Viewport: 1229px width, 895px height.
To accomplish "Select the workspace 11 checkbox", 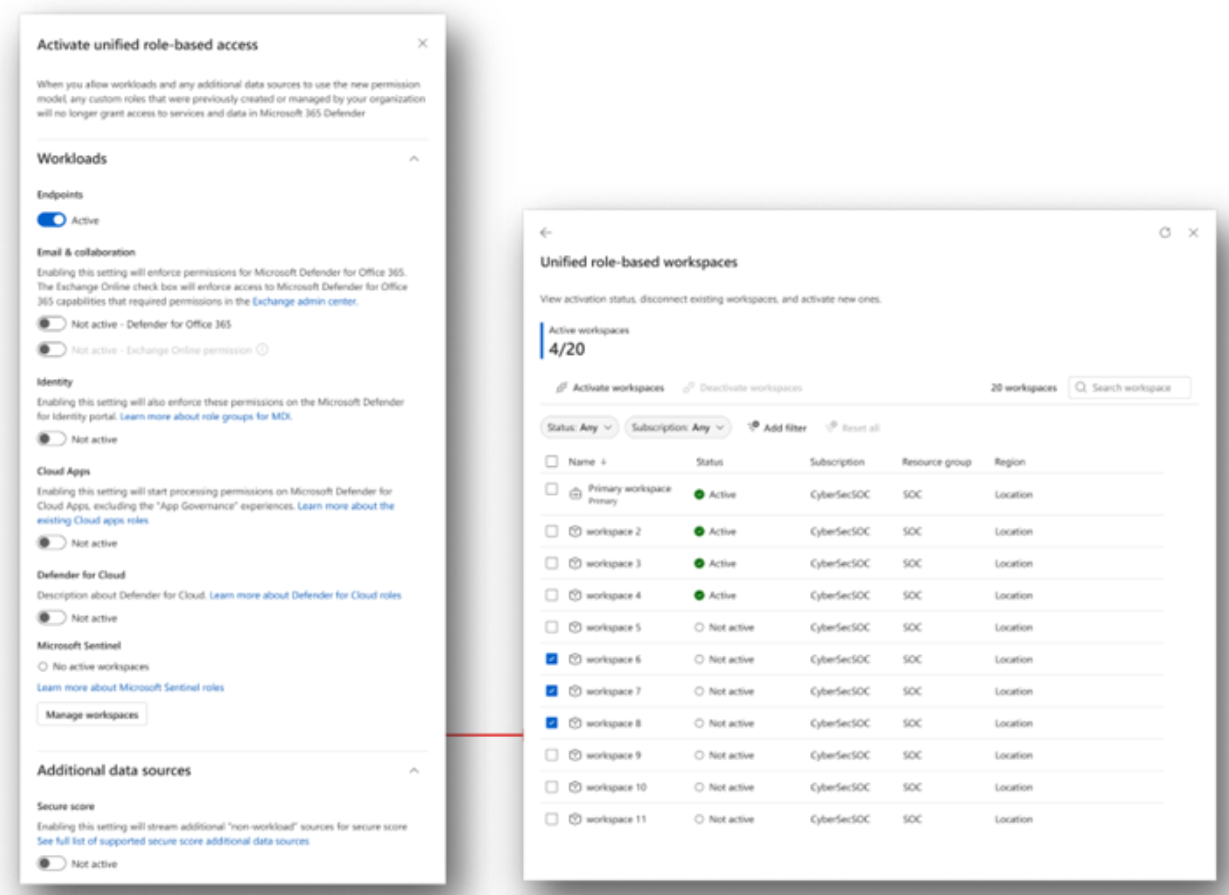I will click(552, 820).
